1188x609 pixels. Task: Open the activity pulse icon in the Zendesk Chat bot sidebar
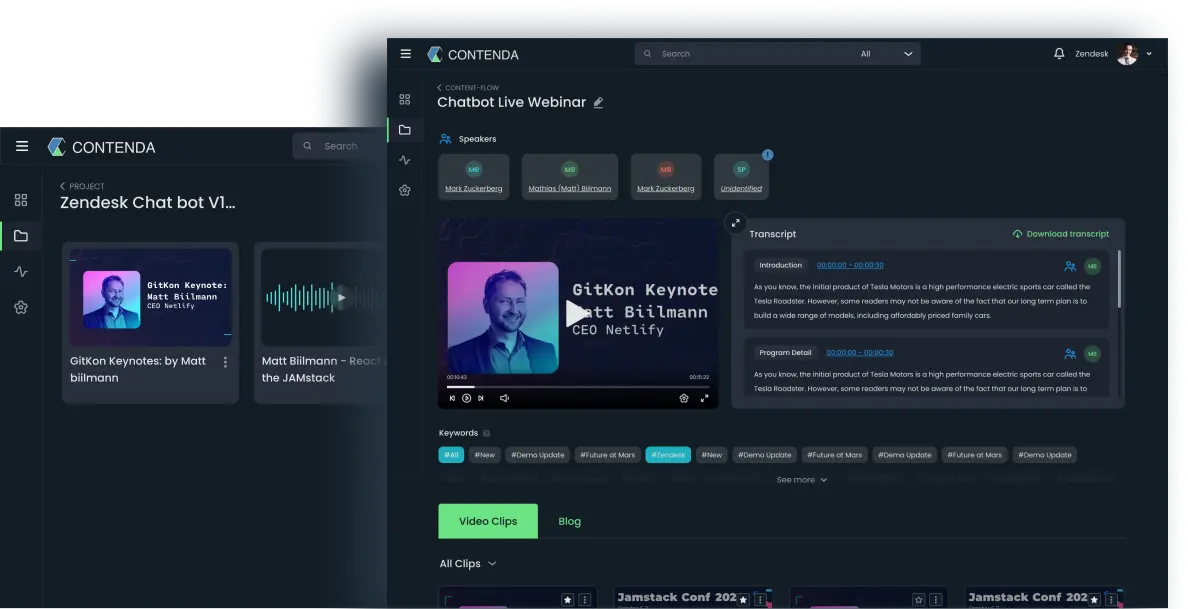coord(21,271)
